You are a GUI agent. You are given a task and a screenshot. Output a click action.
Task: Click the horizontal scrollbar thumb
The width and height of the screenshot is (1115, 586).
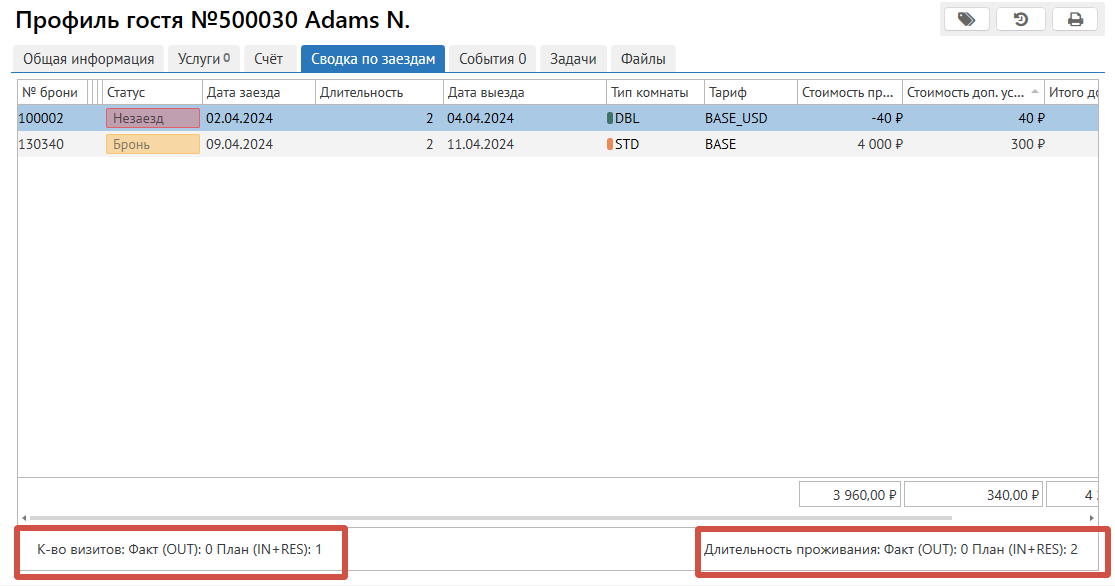491,518
